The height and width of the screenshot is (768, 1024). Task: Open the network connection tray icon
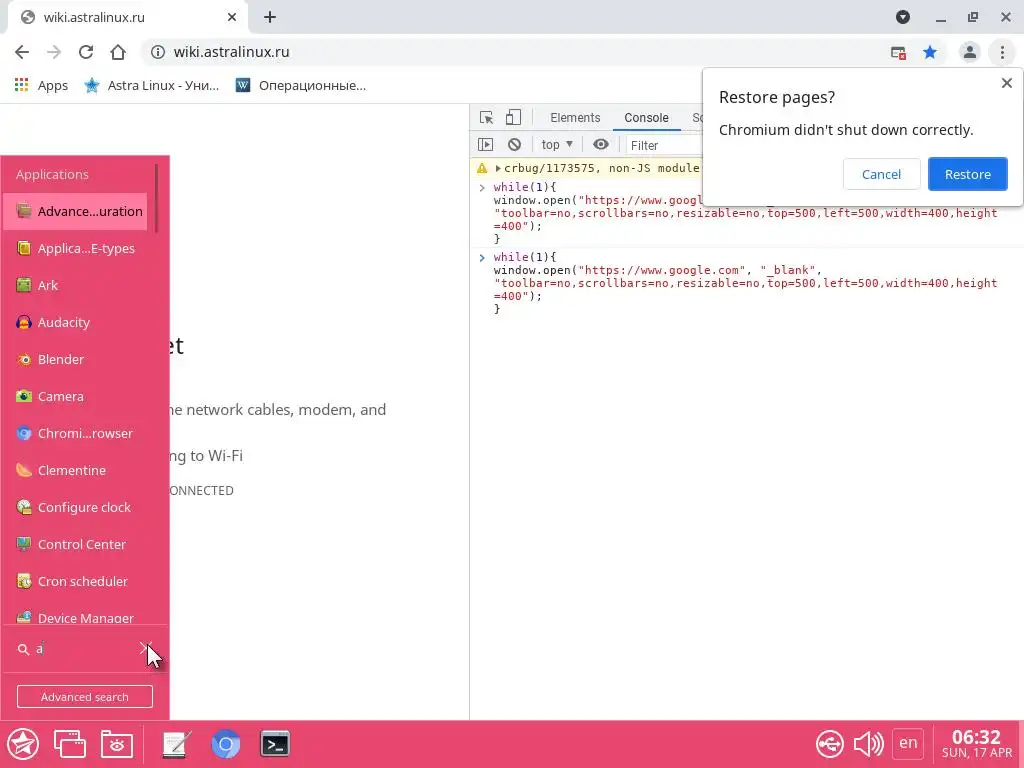[829, 744]
